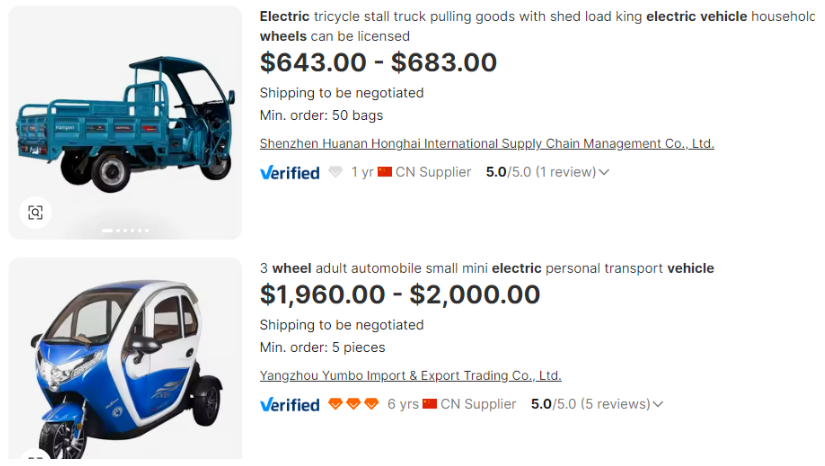Click gray diamond icon next to 1 yr
Screen dimensions: 825x466
[336, 172]
